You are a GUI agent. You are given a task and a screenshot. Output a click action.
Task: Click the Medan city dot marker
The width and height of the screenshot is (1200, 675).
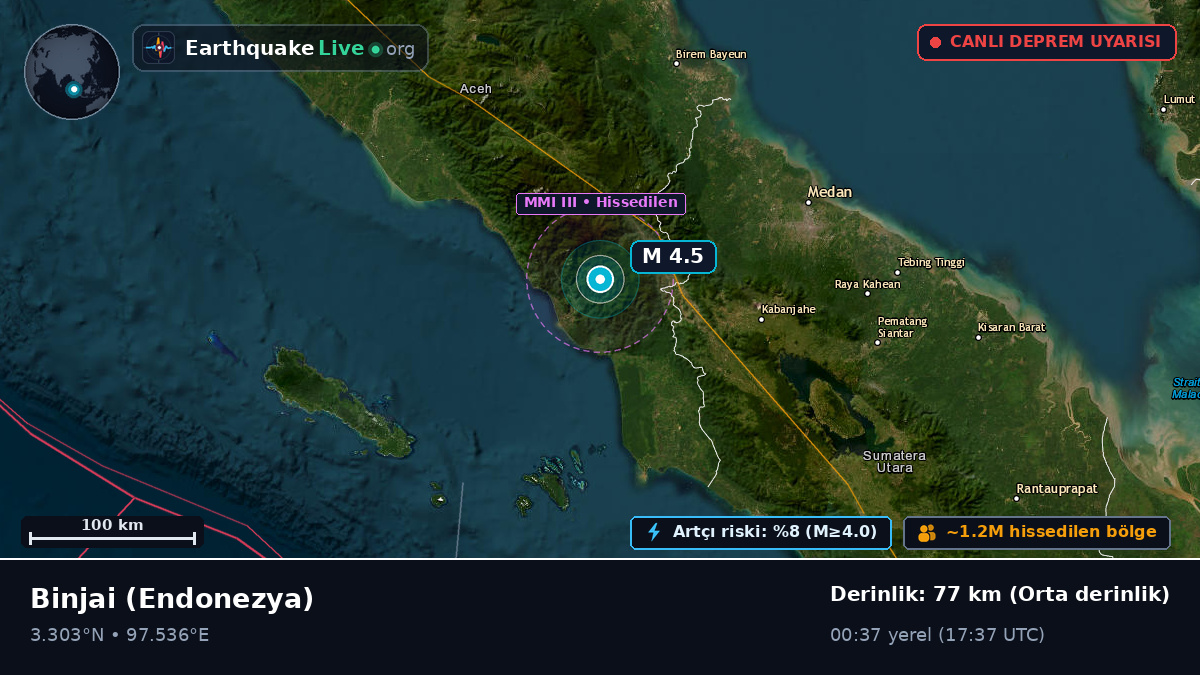809,203
